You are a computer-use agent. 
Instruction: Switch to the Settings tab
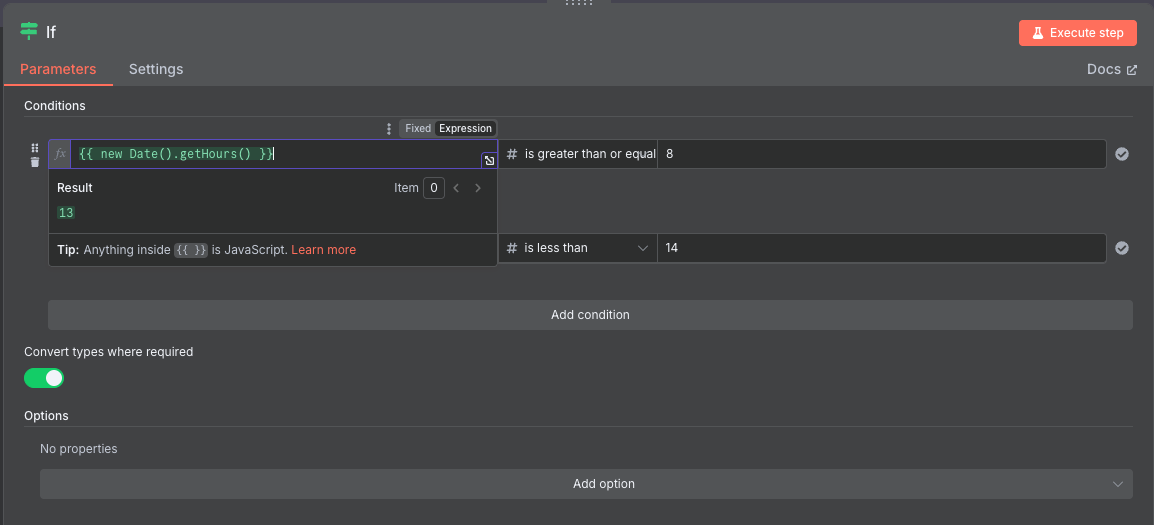(156, 69)
